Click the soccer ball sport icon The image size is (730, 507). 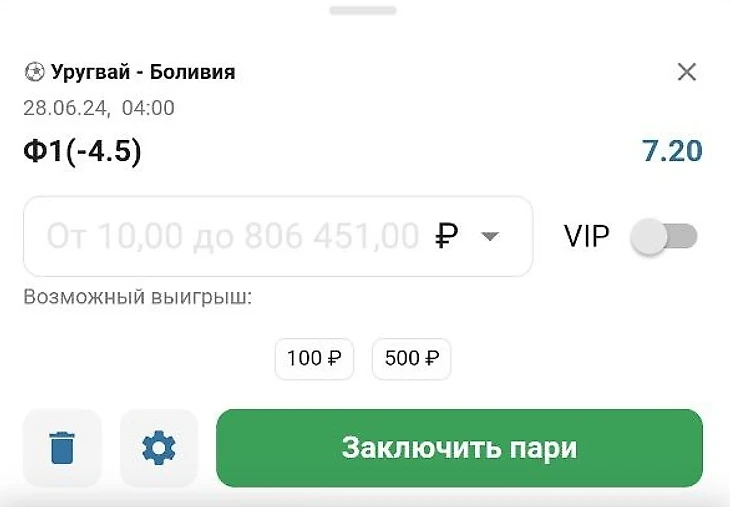(34, 72)
